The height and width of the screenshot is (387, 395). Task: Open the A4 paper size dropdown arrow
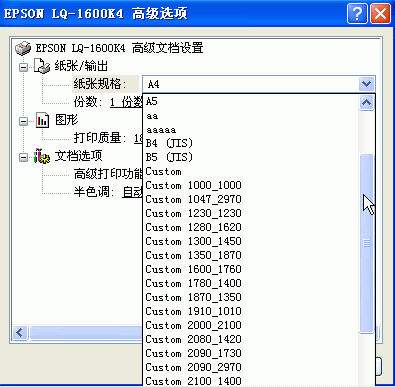(x=366, y=84)
